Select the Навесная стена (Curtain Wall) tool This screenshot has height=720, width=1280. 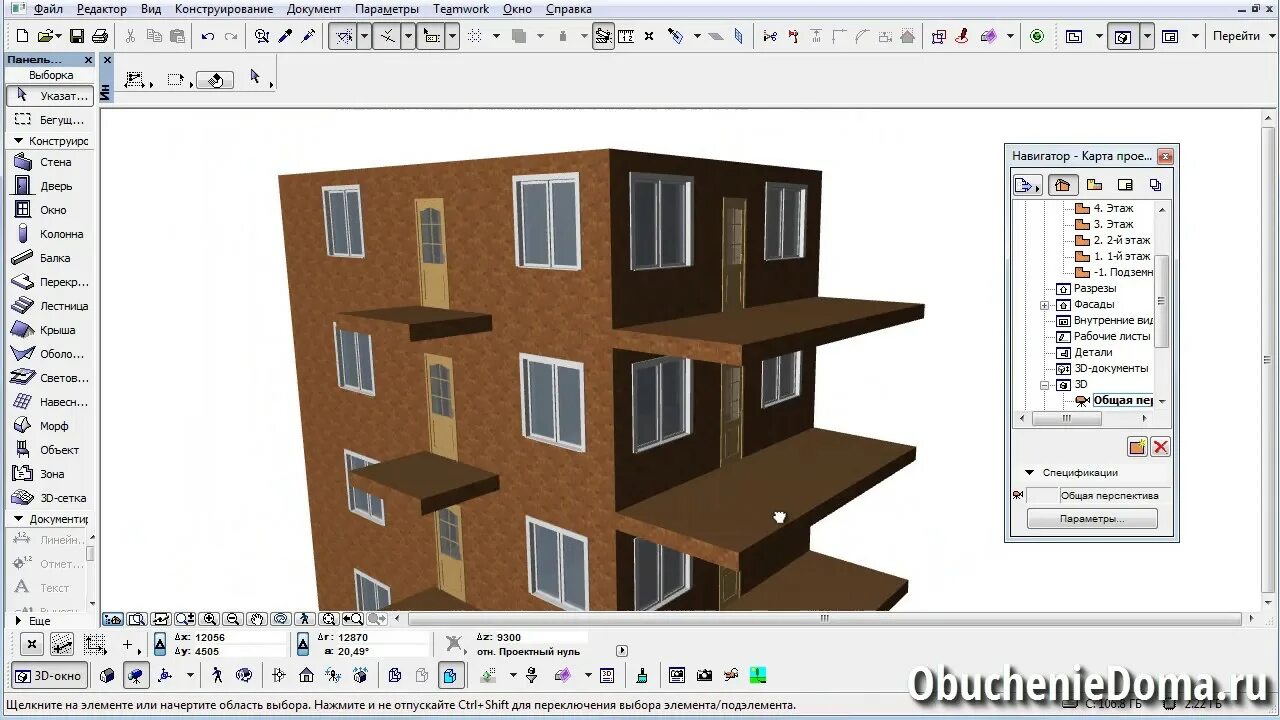pos(49,402)
